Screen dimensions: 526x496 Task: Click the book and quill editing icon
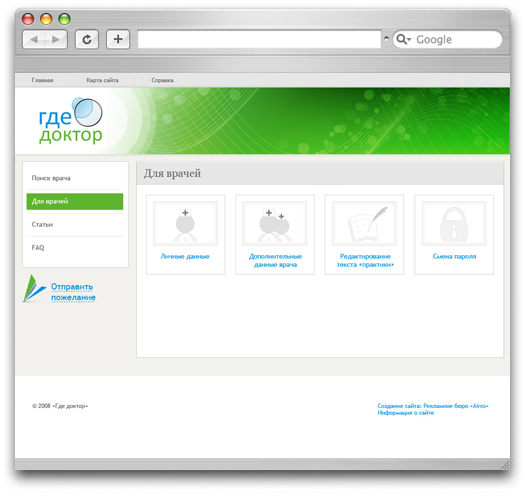click(364, 223)
